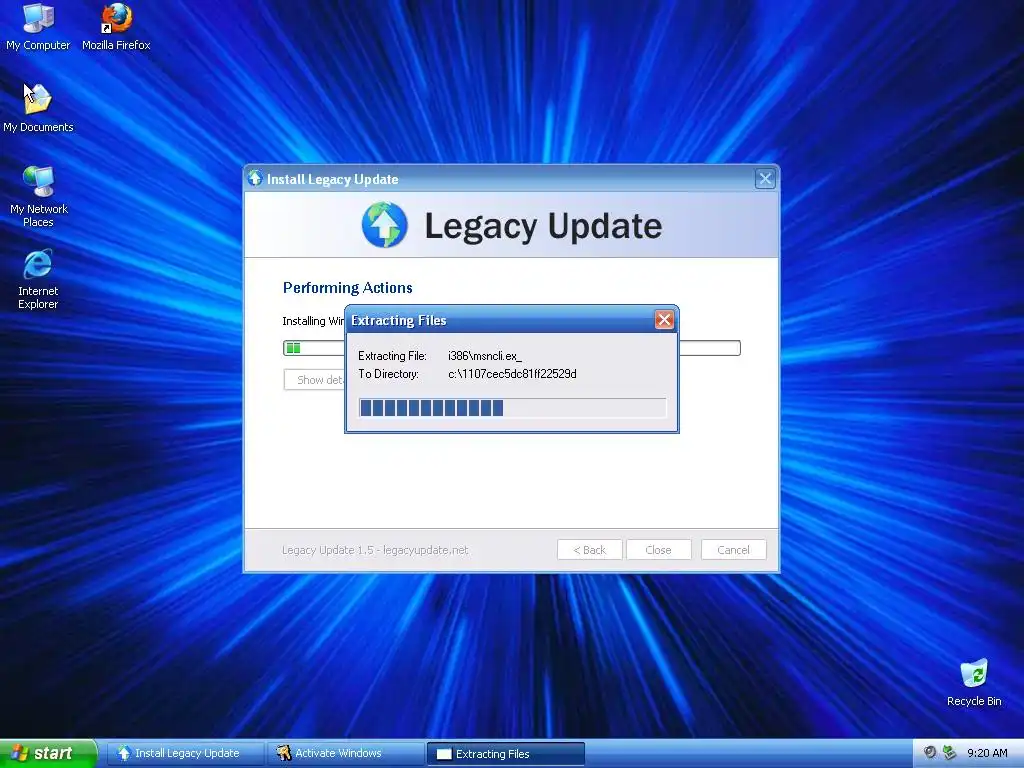The width and height of the screenshot is (1024, 768).
Task: Click 'Legacy Update' banner title text
Action: pos(543,227)
